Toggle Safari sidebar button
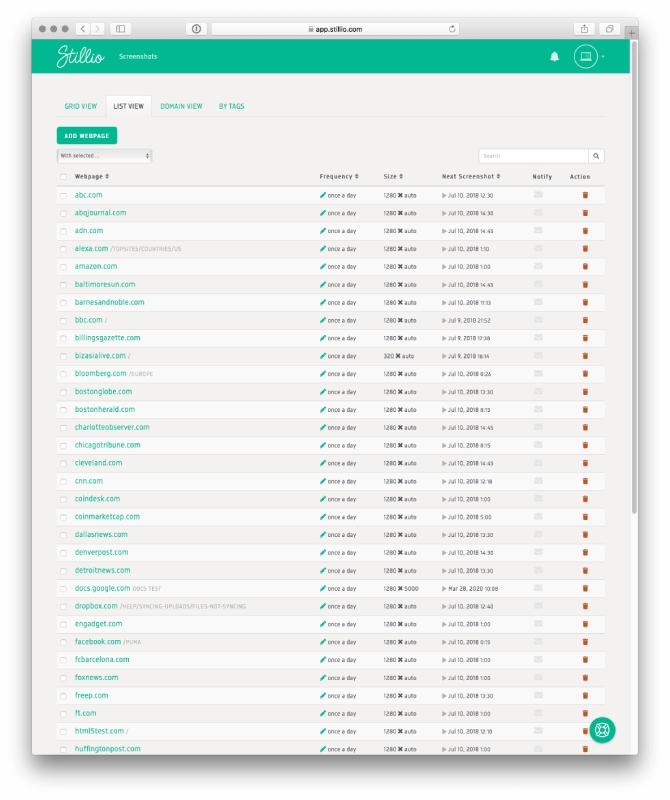This screenshot has width=670, height=800. pyautogui.click(x=120, y=29)
